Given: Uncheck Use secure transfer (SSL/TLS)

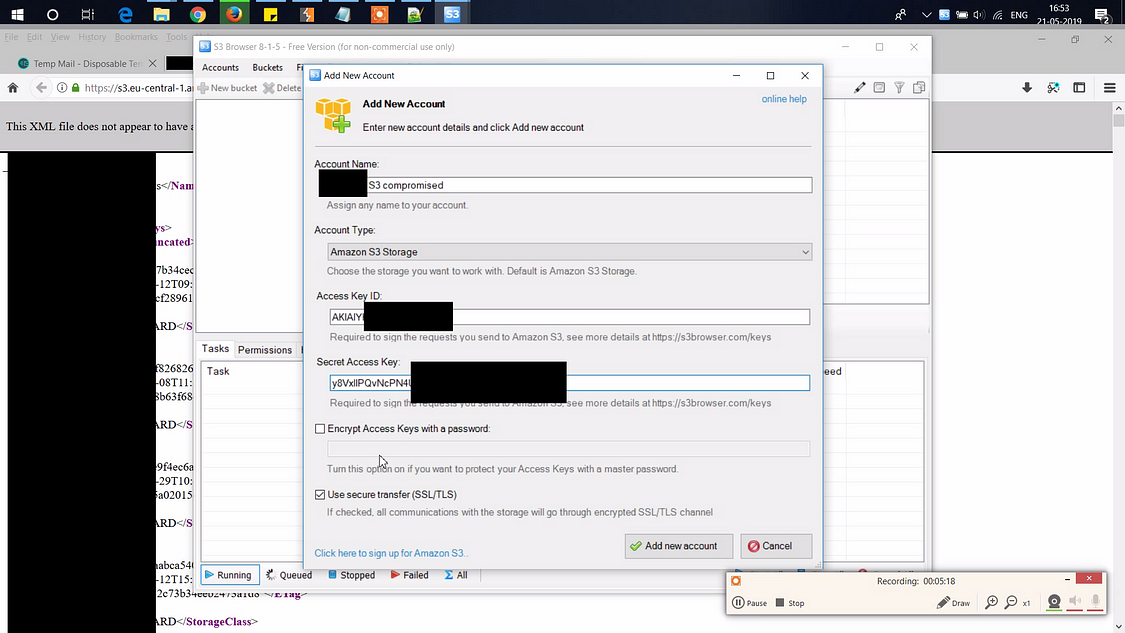Looking at the screenshot, I should 320,494.
